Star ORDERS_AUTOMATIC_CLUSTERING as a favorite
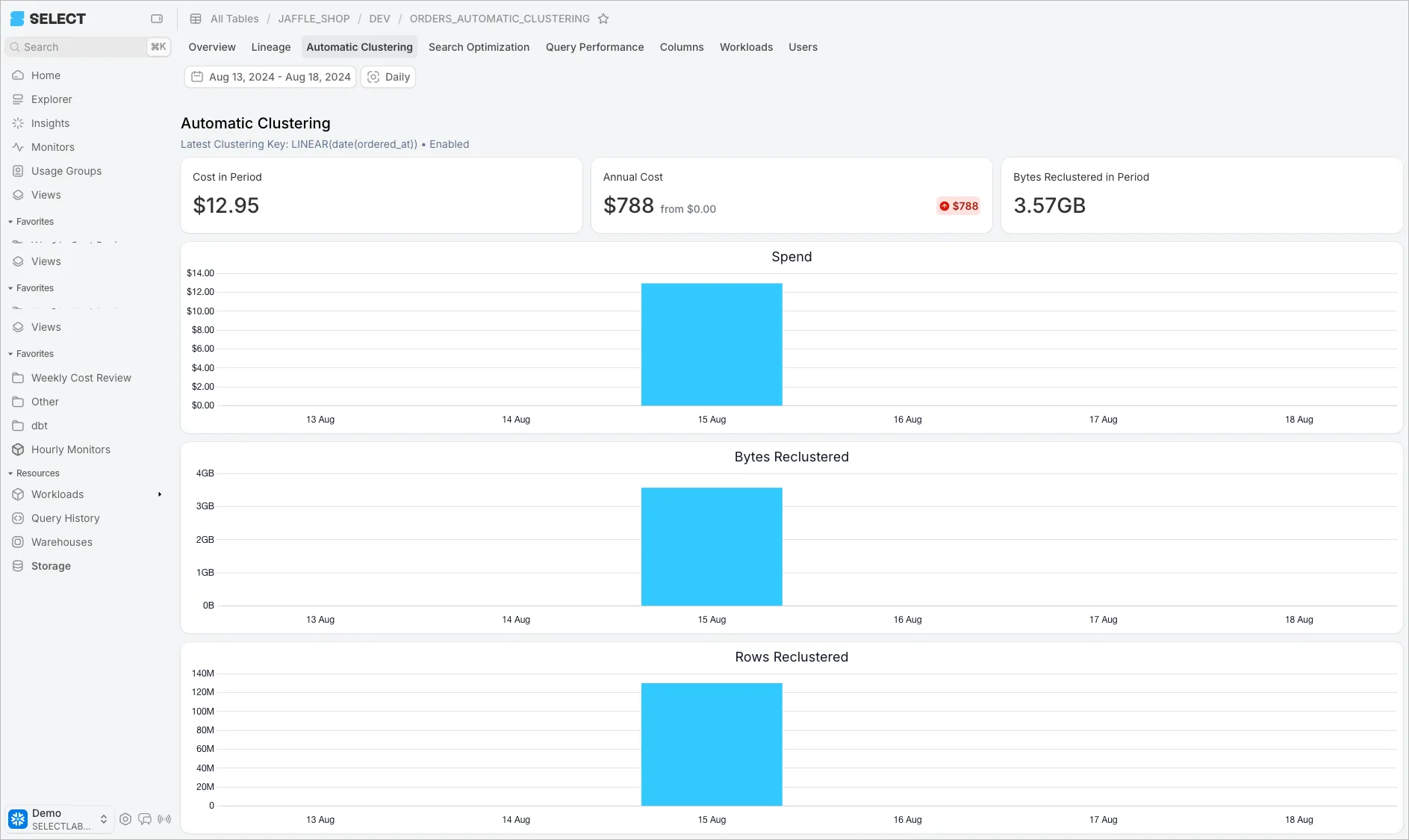The width and height of the screenshot is (1409, 840). click(x=603, y=19)
